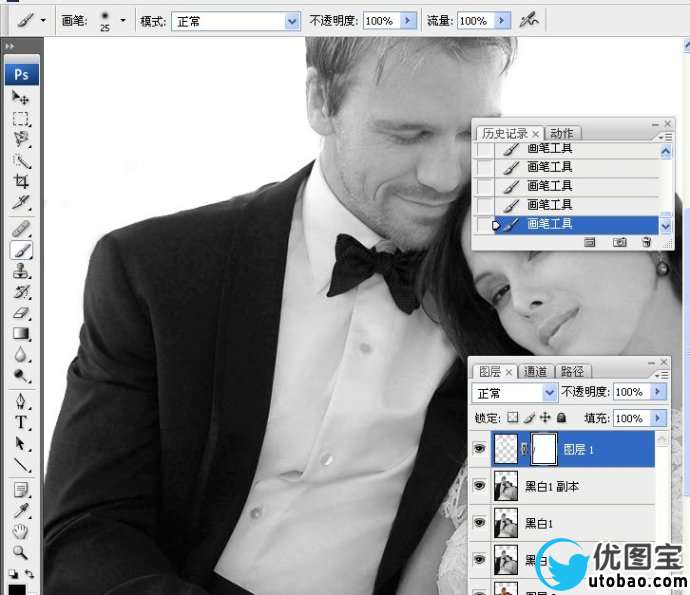Select the Blur tool
690x595 pixels.
[20, 355]
